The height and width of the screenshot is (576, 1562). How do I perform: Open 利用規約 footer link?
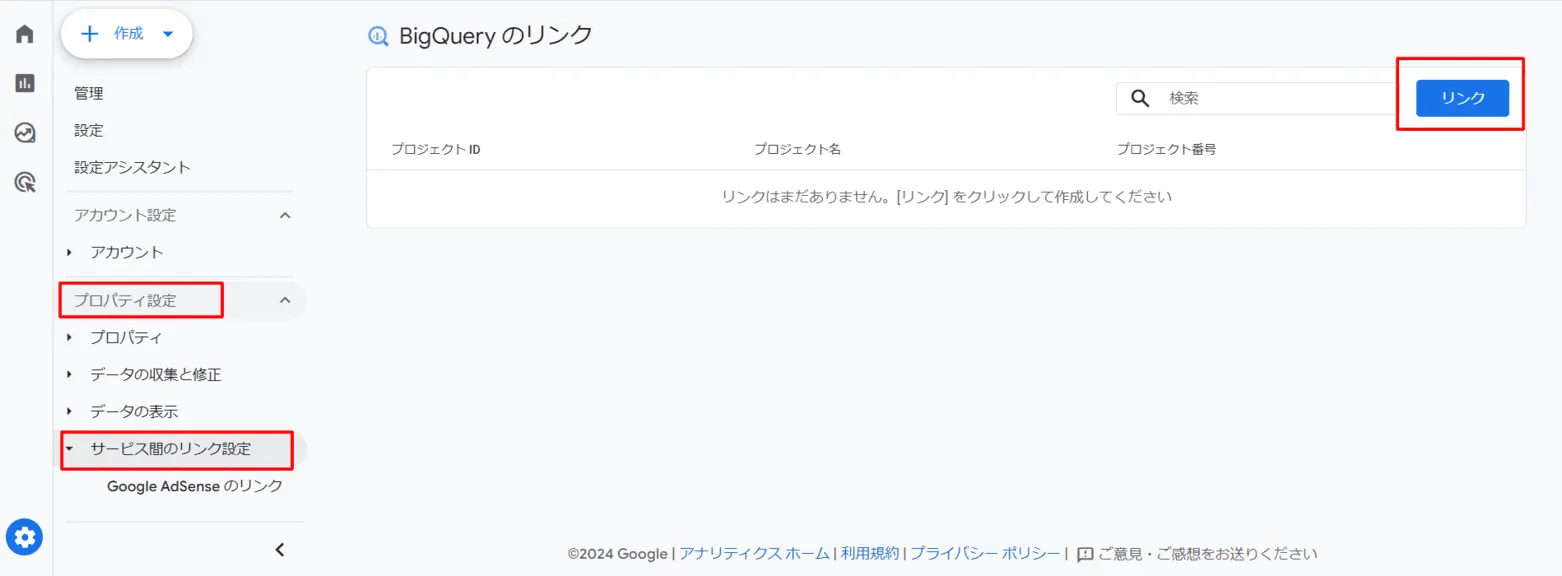click(x=870, y=553)
